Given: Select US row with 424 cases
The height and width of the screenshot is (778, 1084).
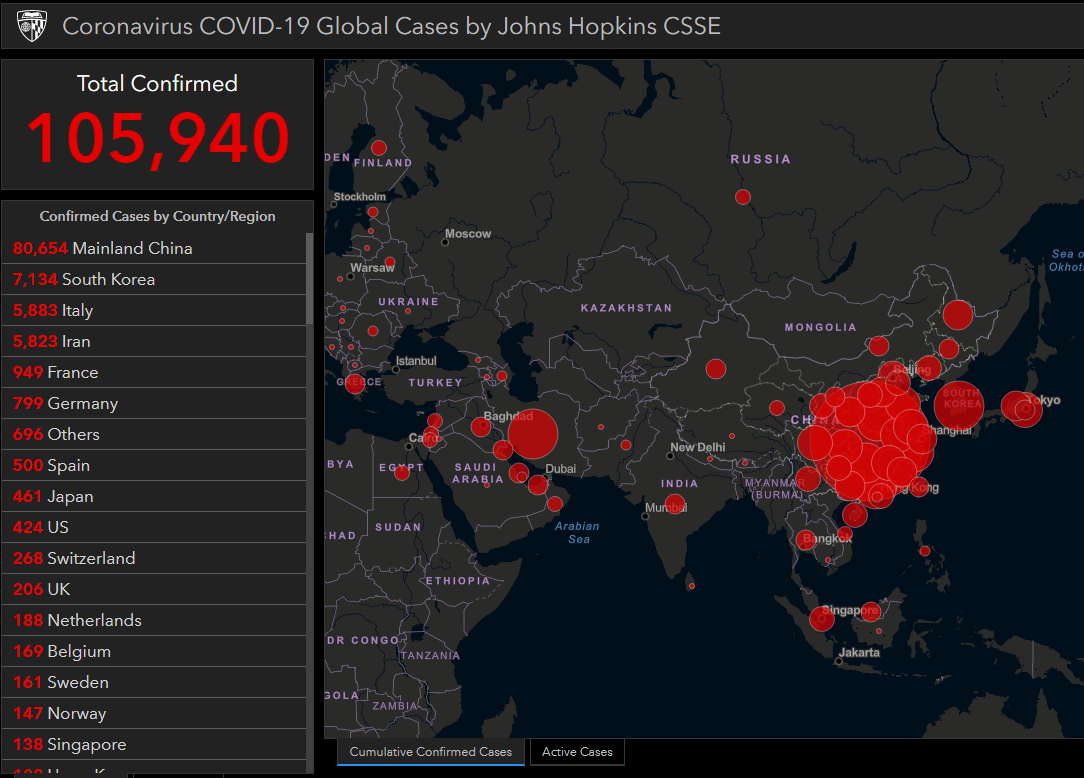Looking at the screenshot, I should 154,527.
